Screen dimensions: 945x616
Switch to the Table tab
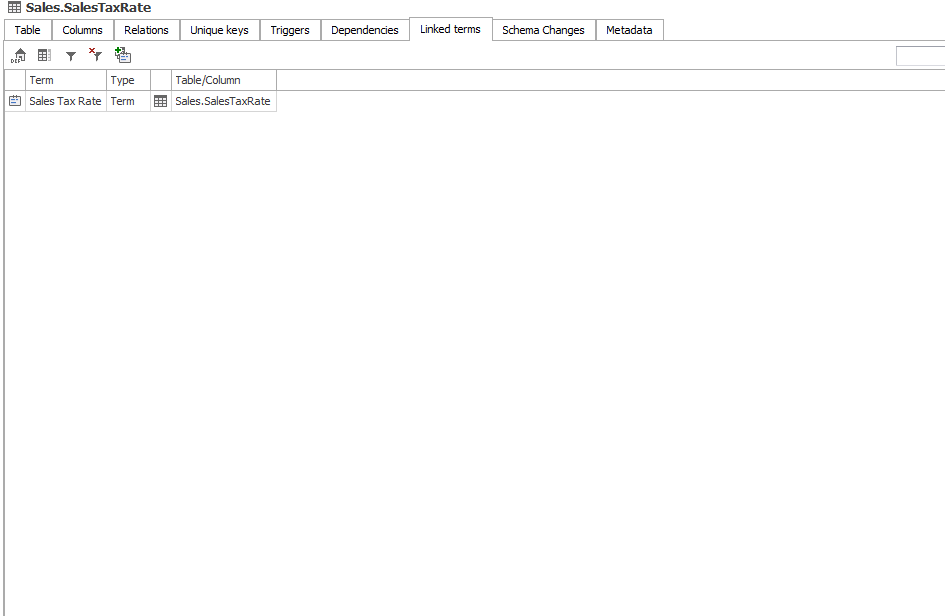28,30
